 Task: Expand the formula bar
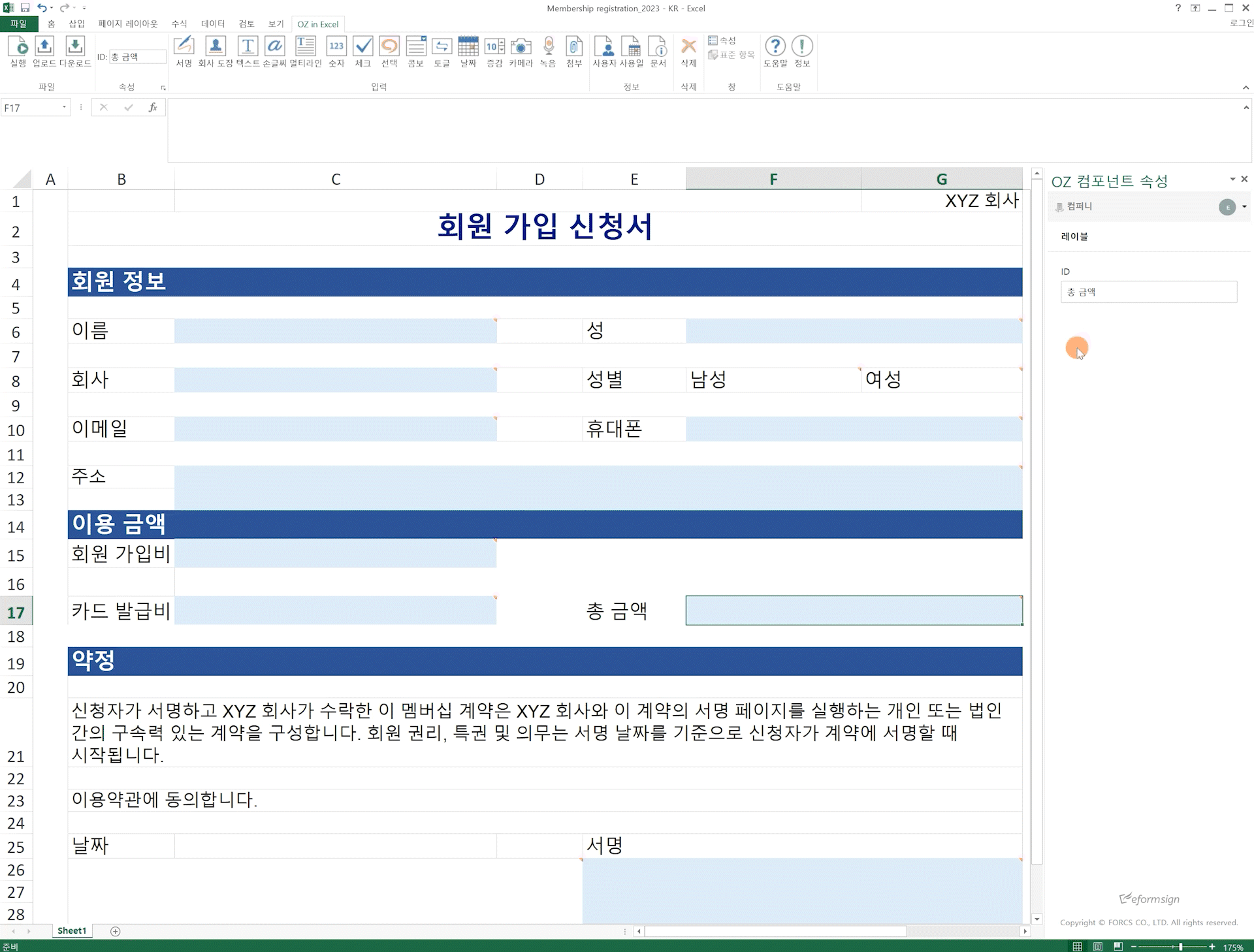1246,108
